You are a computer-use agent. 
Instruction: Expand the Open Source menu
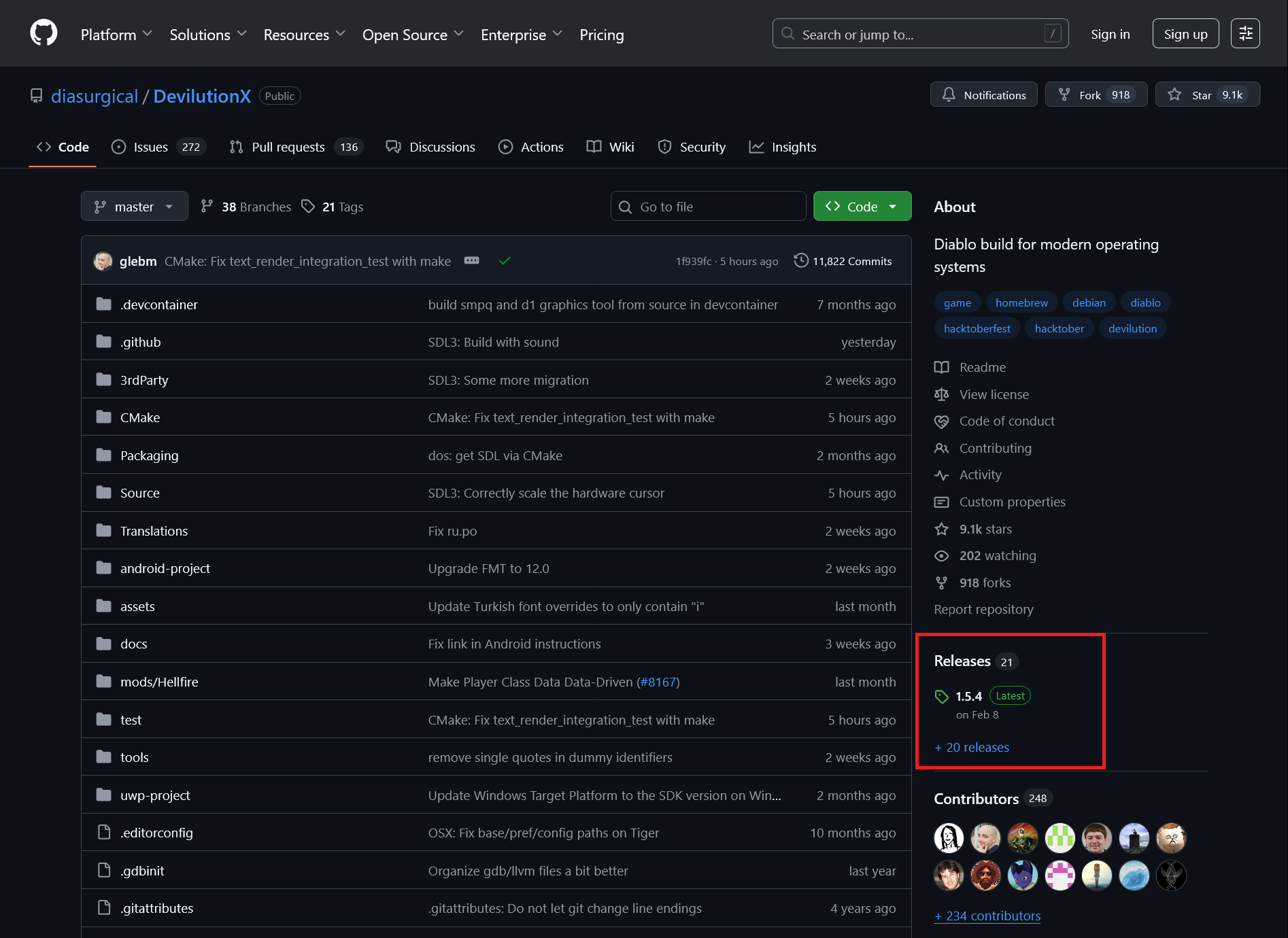click(413, 34)
